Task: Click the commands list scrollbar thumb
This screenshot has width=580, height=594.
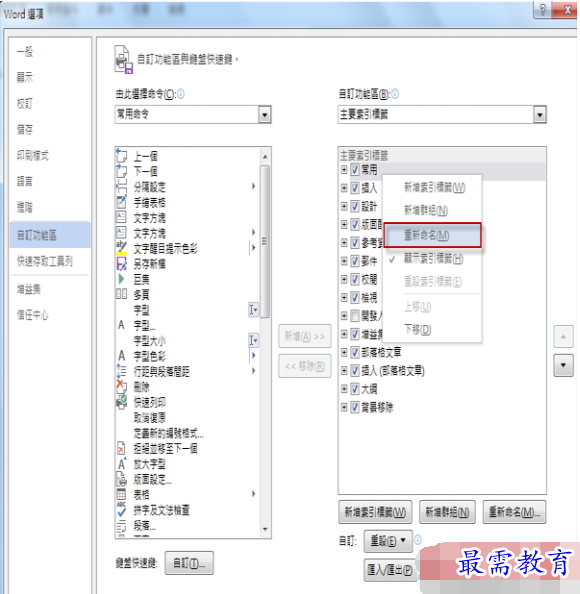Action: tap(265, 241)
